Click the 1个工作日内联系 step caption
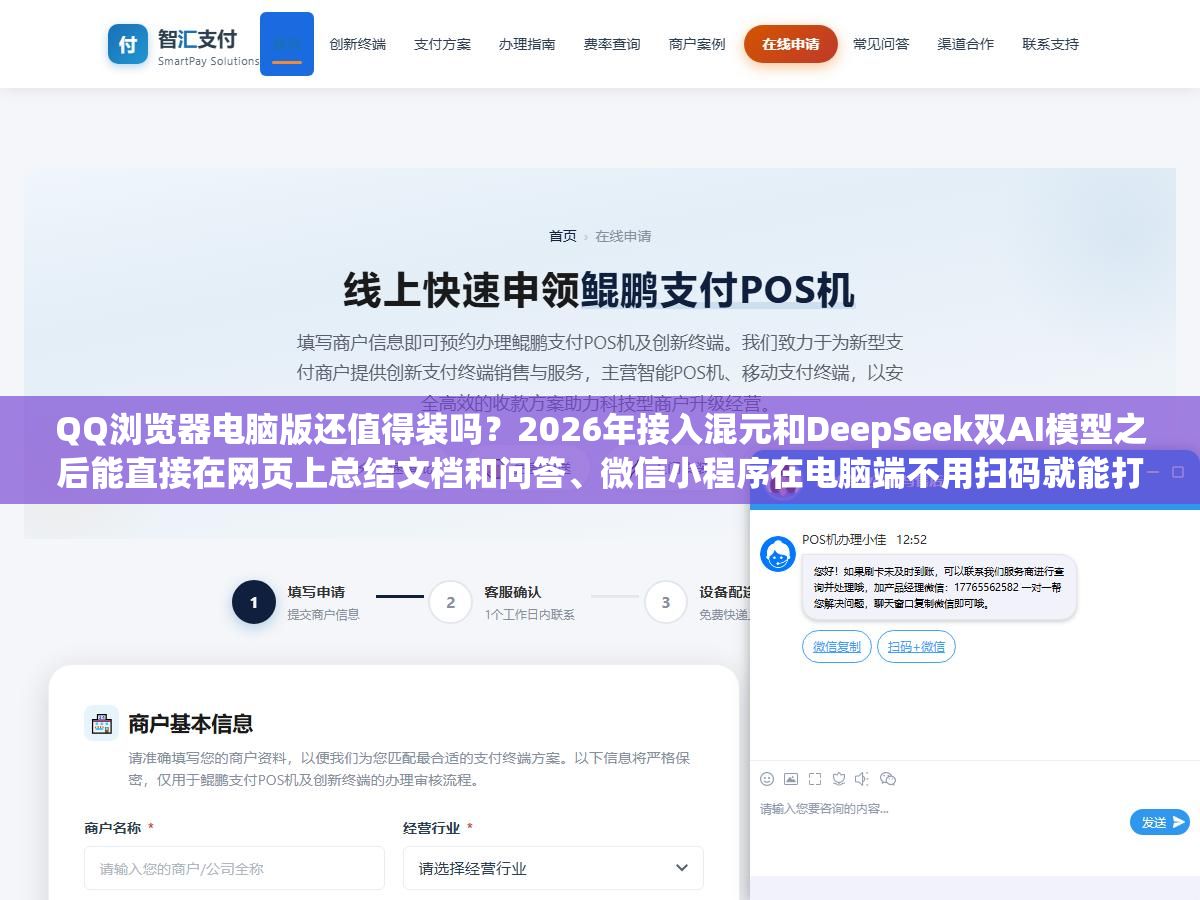 coord(530,614)
